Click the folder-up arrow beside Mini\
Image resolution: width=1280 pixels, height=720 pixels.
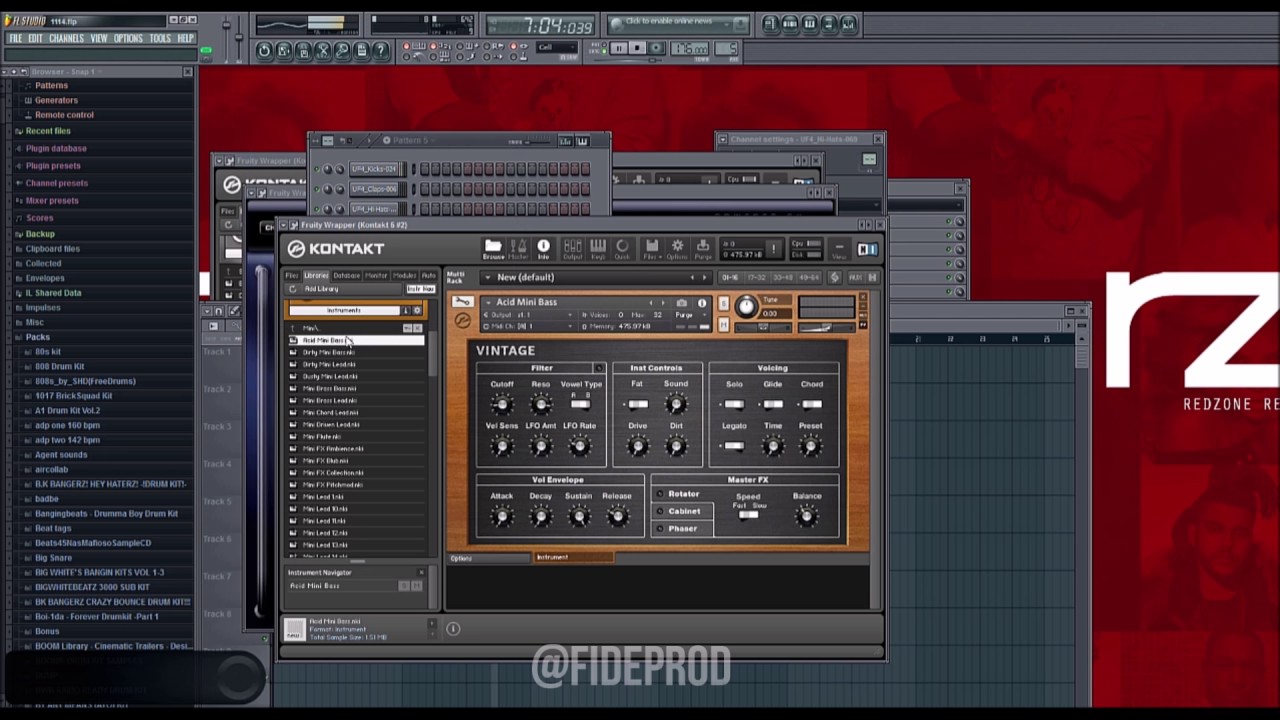tap(293, 328)
